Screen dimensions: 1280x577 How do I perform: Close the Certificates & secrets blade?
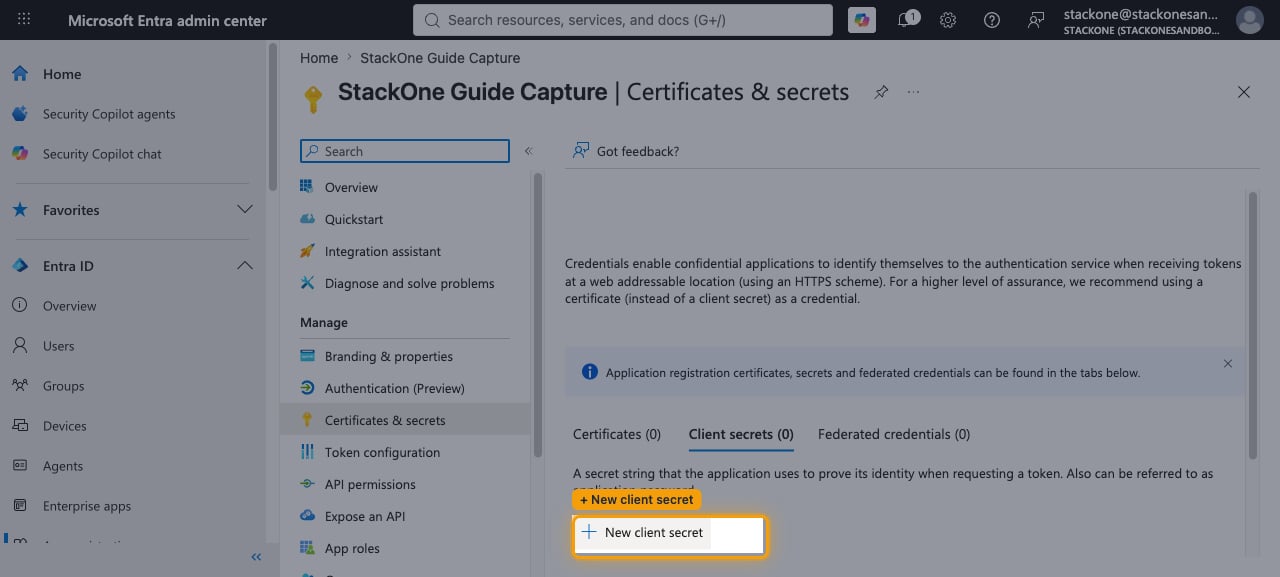pos(1244,92)
